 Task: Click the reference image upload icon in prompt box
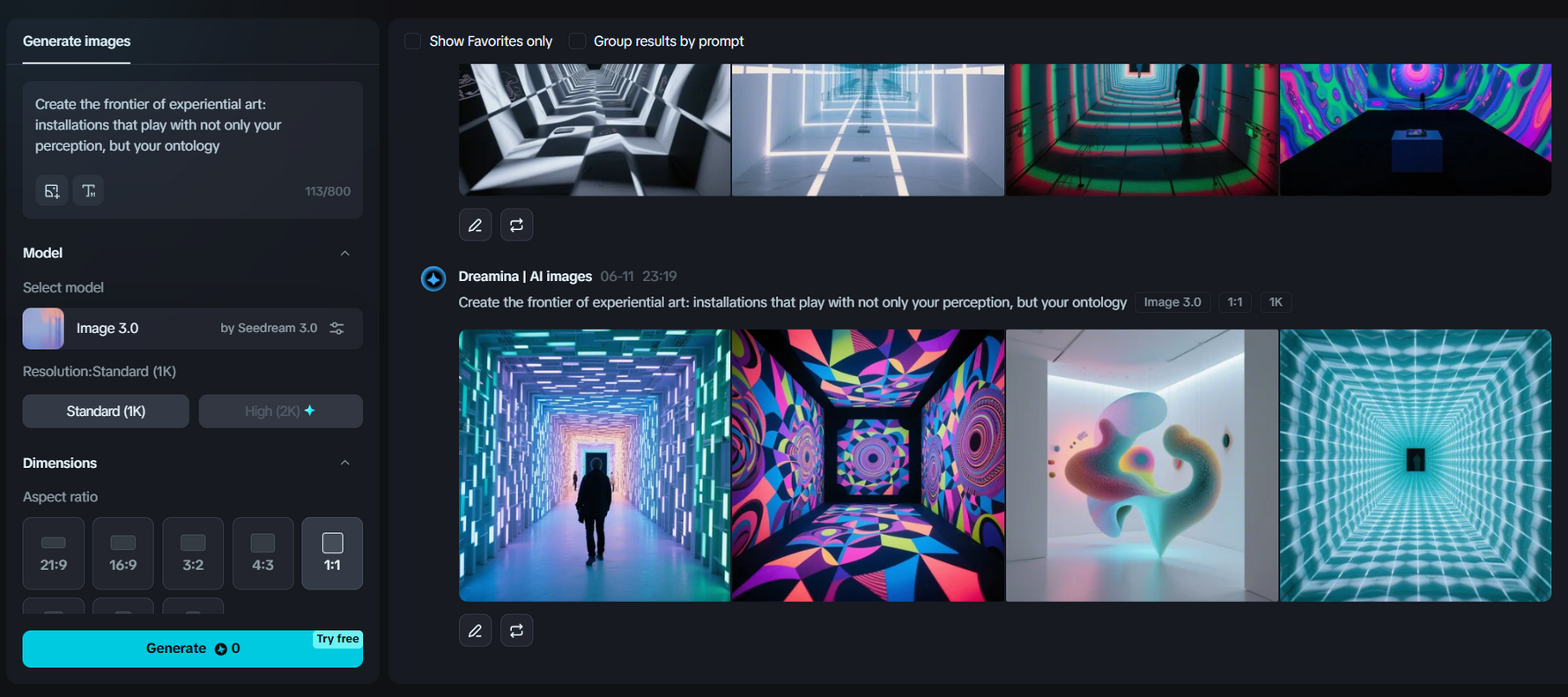click(52, 191)
